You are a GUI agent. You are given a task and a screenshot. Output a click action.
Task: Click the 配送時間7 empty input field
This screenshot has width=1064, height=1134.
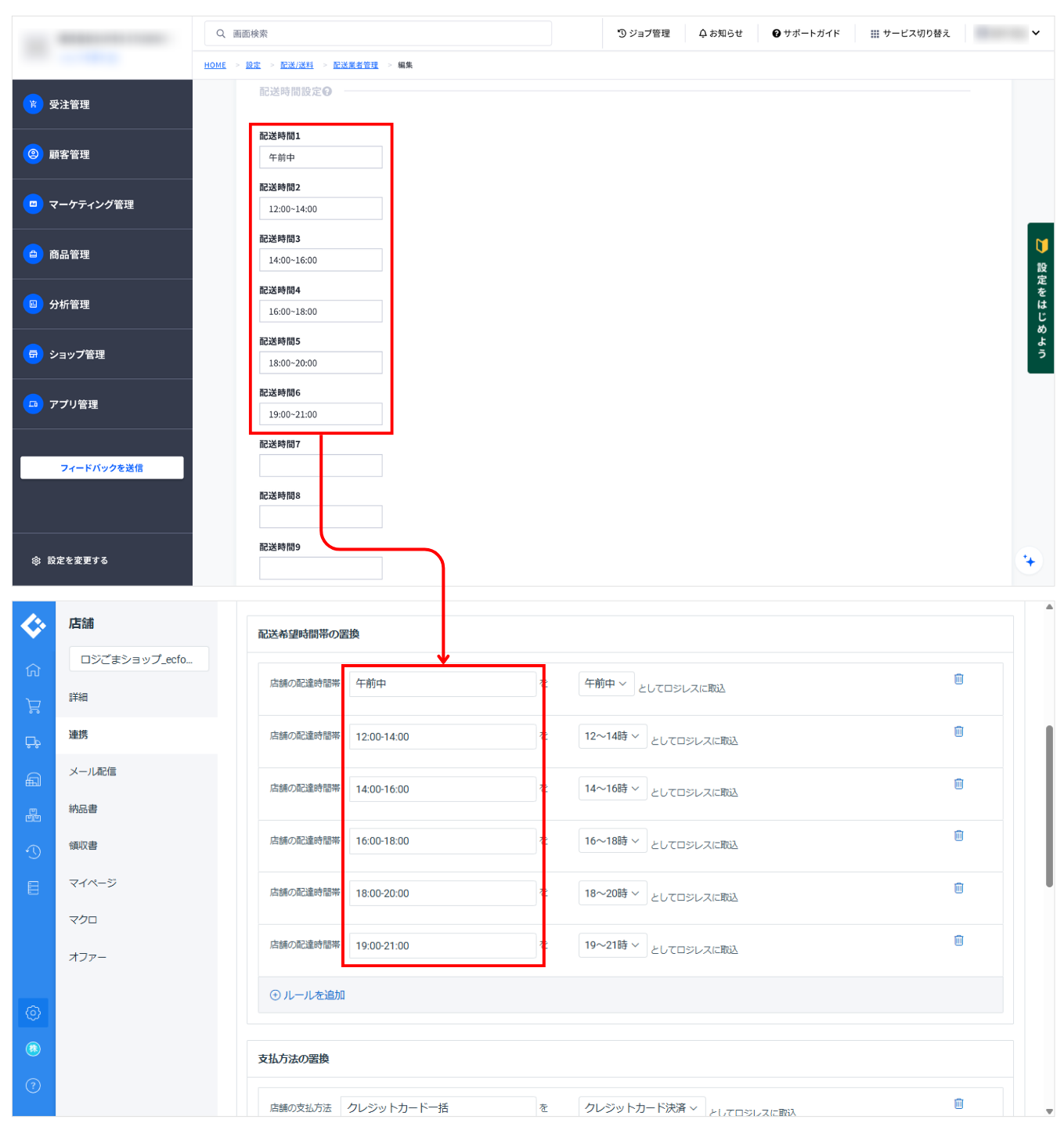pos(320,465)
